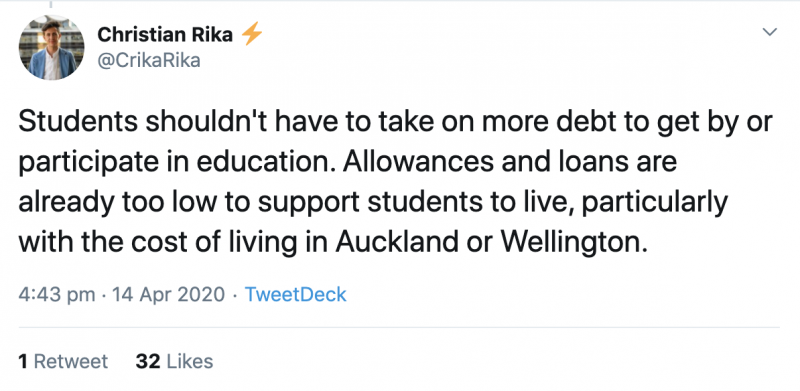The image size is (800, 391).
Task: Click the divider line above the retweet counts
Action: [399, 327]
